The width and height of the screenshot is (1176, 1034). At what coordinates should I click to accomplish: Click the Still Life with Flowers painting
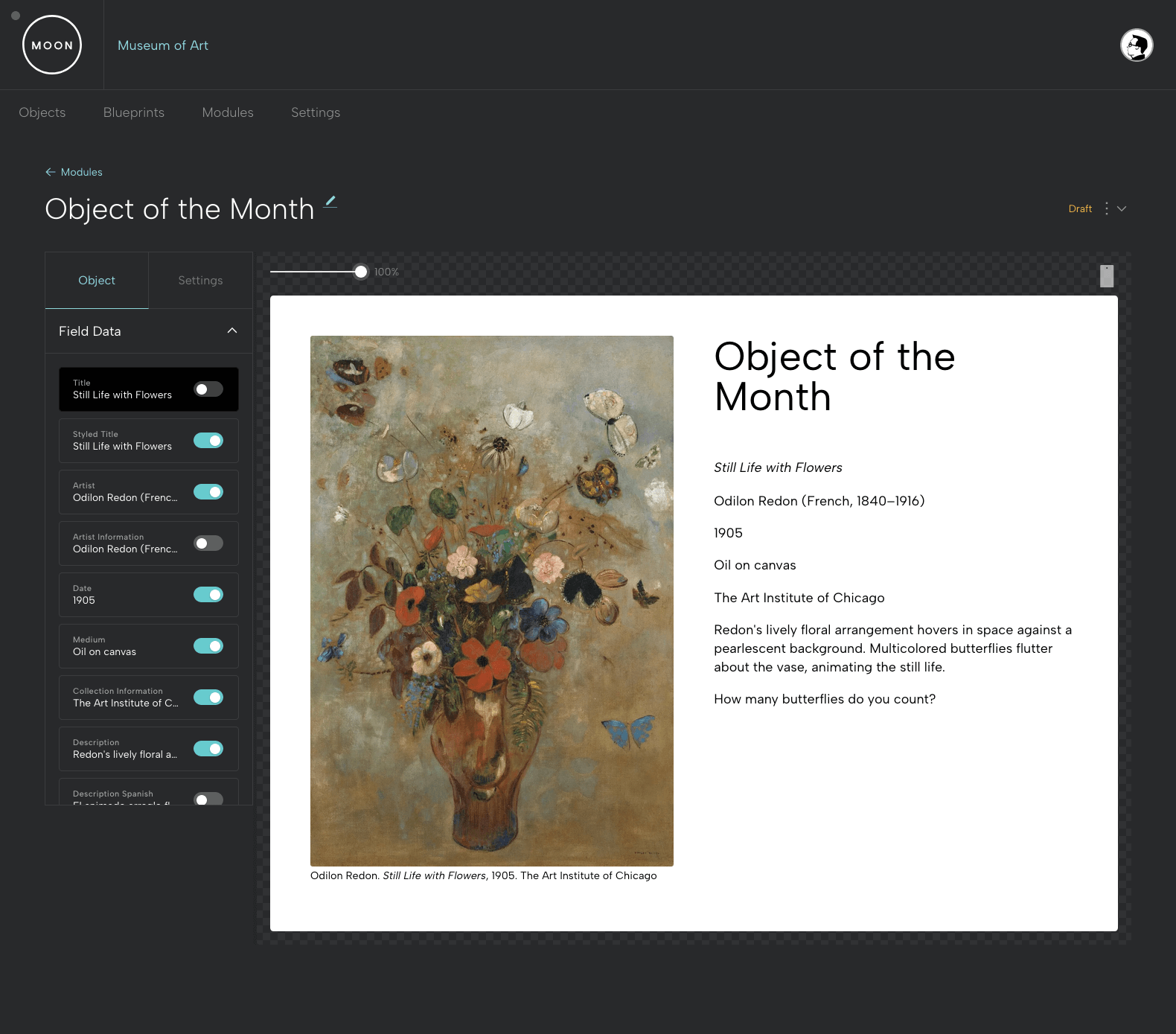pos(492,601)
